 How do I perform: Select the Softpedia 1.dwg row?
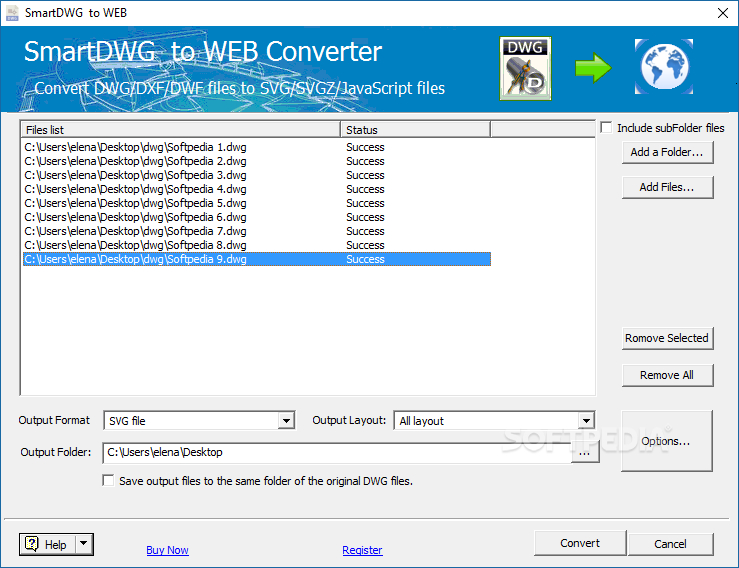tap(257, 147)
